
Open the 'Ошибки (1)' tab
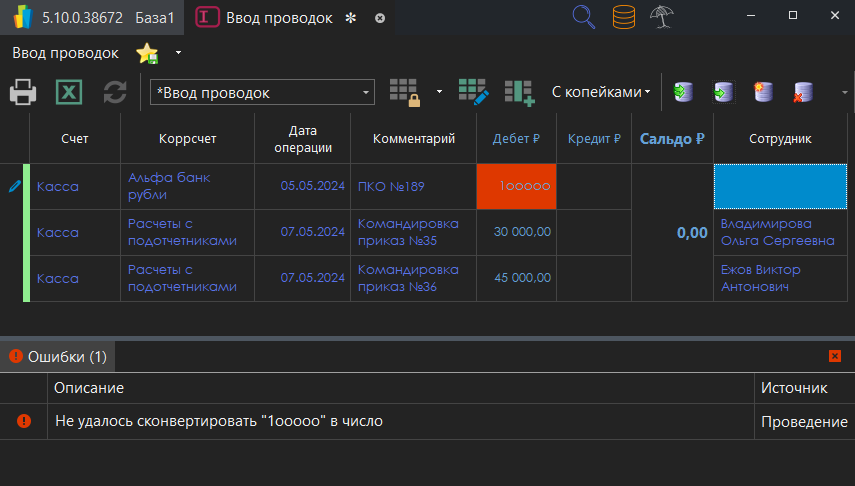58,357
